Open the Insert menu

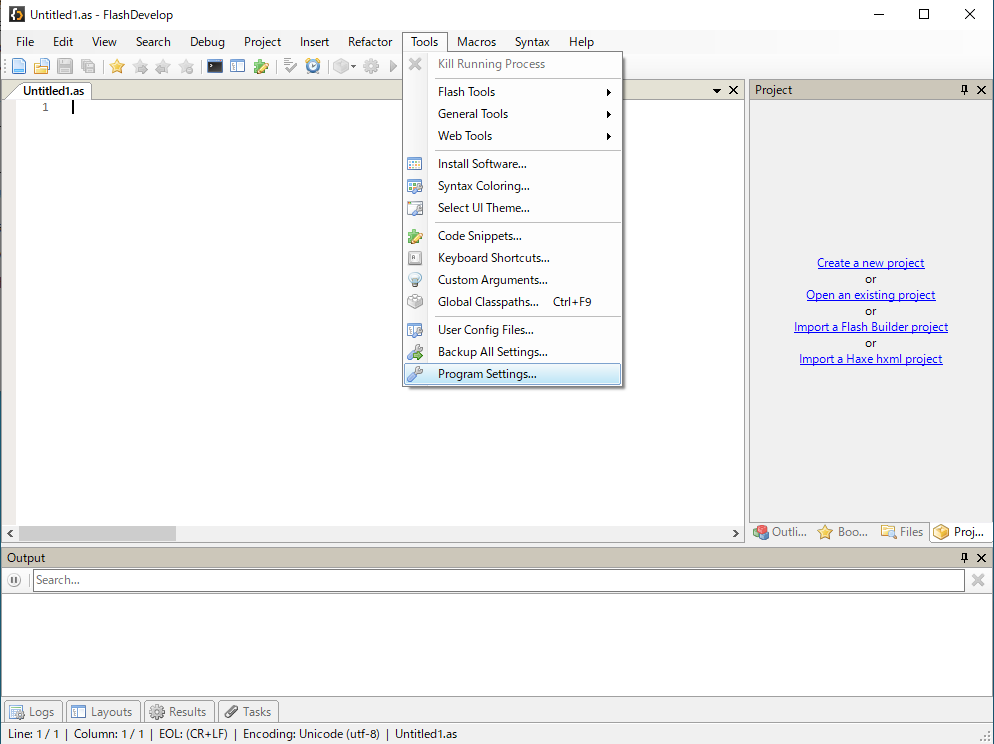[314, 42]
